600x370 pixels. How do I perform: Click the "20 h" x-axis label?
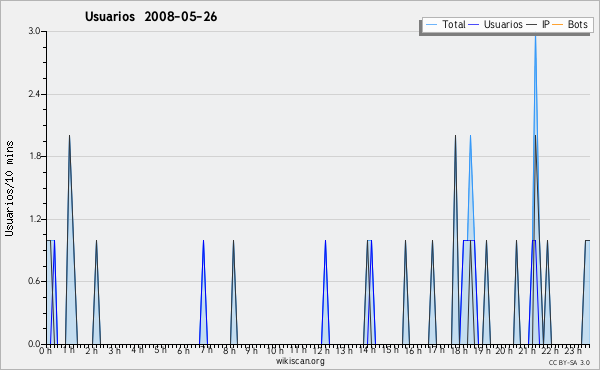505,351
